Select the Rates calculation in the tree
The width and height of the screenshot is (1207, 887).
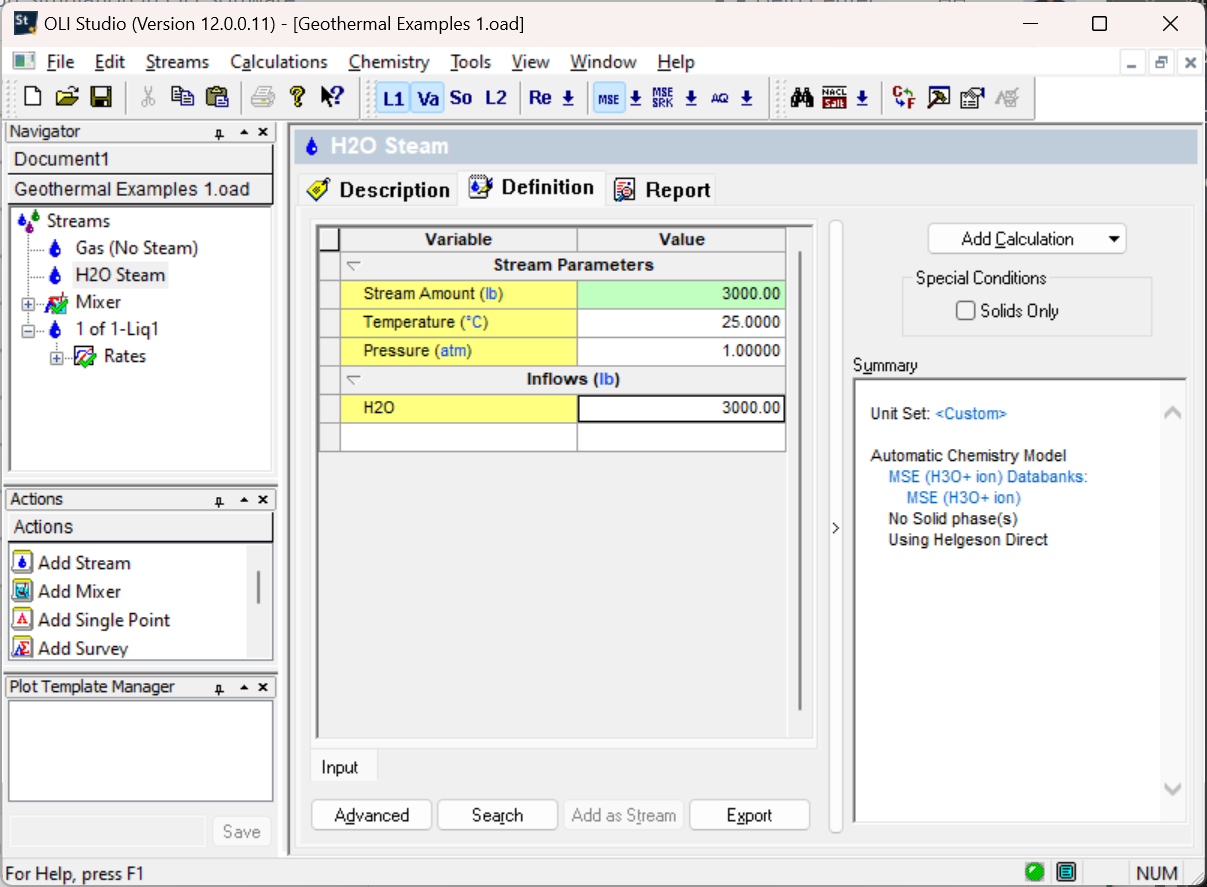click(124, 356)
